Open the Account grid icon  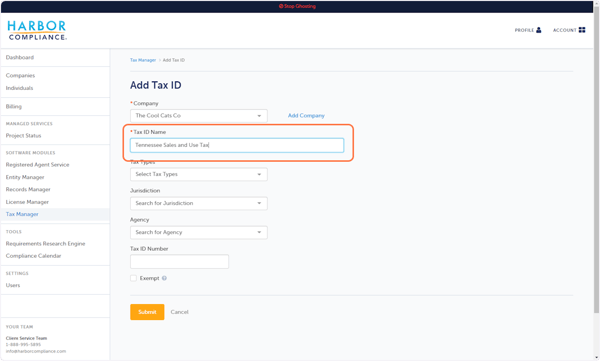coord(582,30)
